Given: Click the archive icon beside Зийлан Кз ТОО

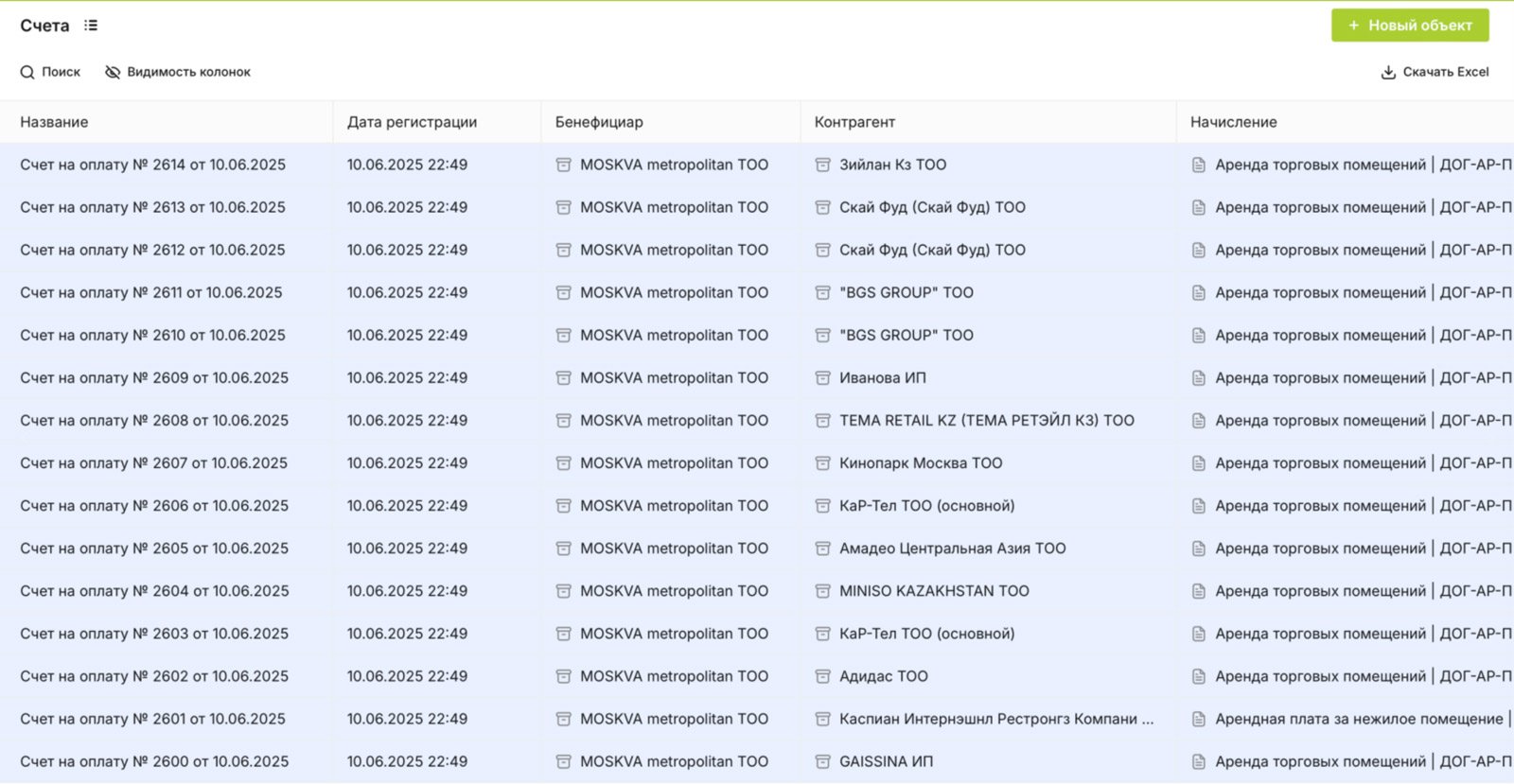Looking at the screenshot, I should pyautogui.click(x=822, y=165).
